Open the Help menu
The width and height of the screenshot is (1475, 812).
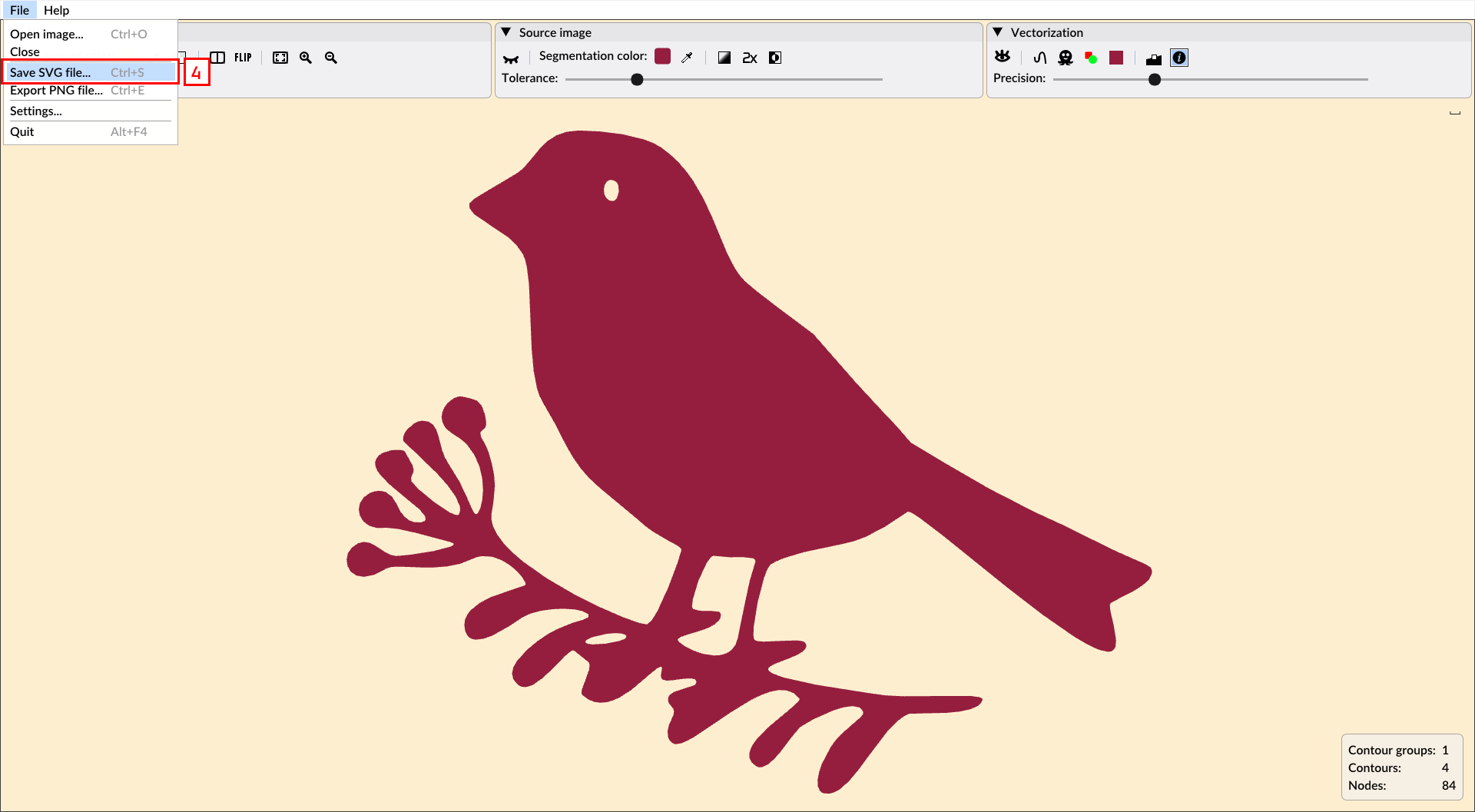[x=56, y=10]
